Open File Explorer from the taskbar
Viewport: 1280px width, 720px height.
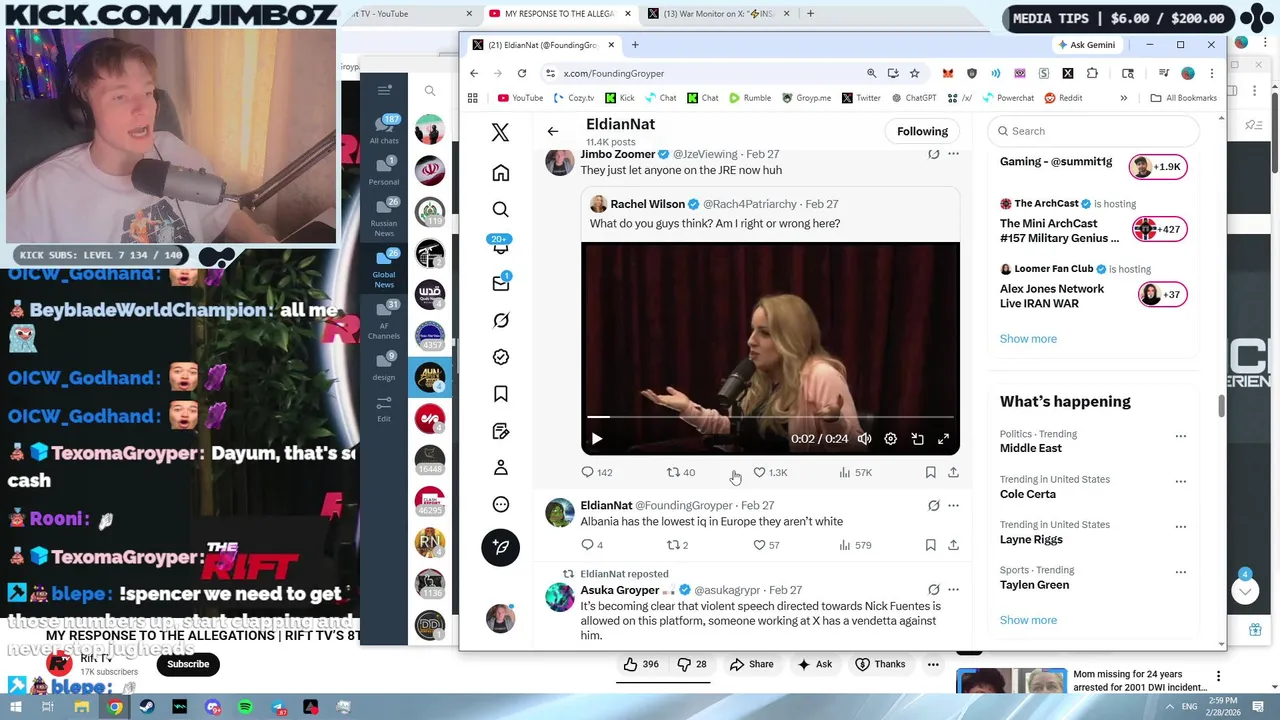[81, 707]
